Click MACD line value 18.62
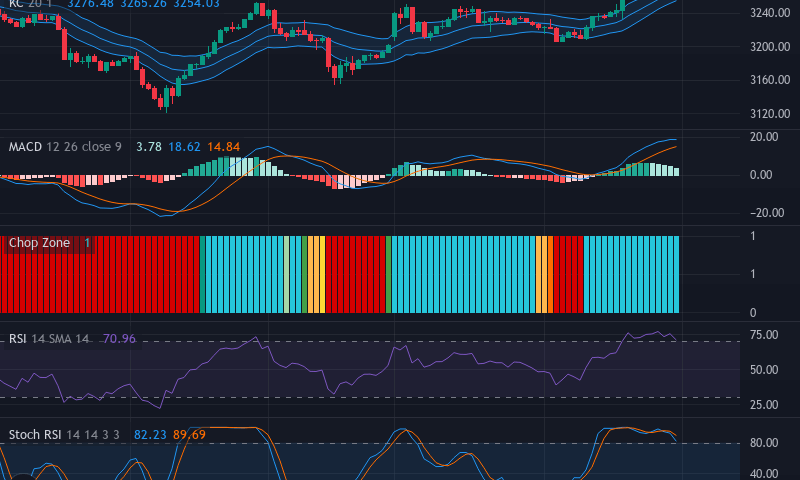800x480 pixels. click(184, 147)
